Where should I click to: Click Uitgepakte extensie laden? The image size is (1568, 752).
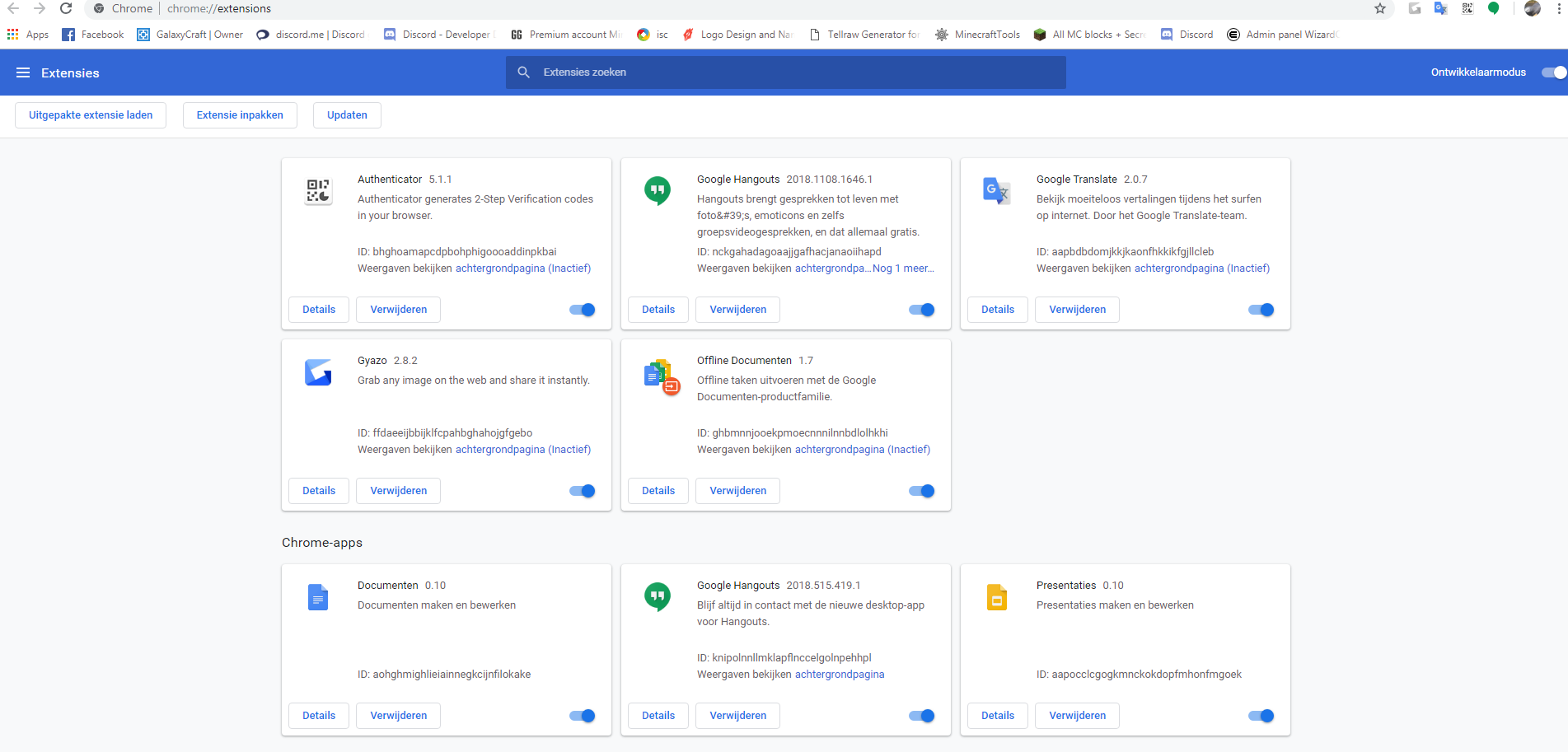point(91,115)
